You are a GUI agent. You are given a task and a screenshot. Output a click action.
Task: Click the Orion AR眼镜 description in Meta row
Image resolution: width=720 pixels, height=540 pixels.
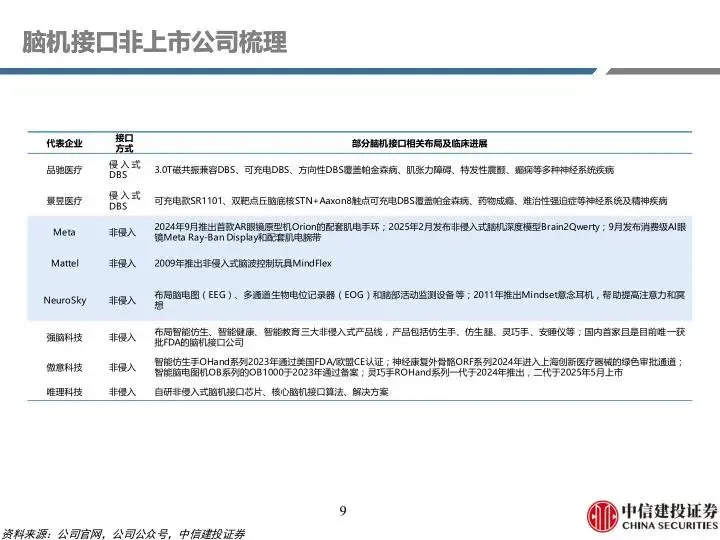[x=420, y=232]
